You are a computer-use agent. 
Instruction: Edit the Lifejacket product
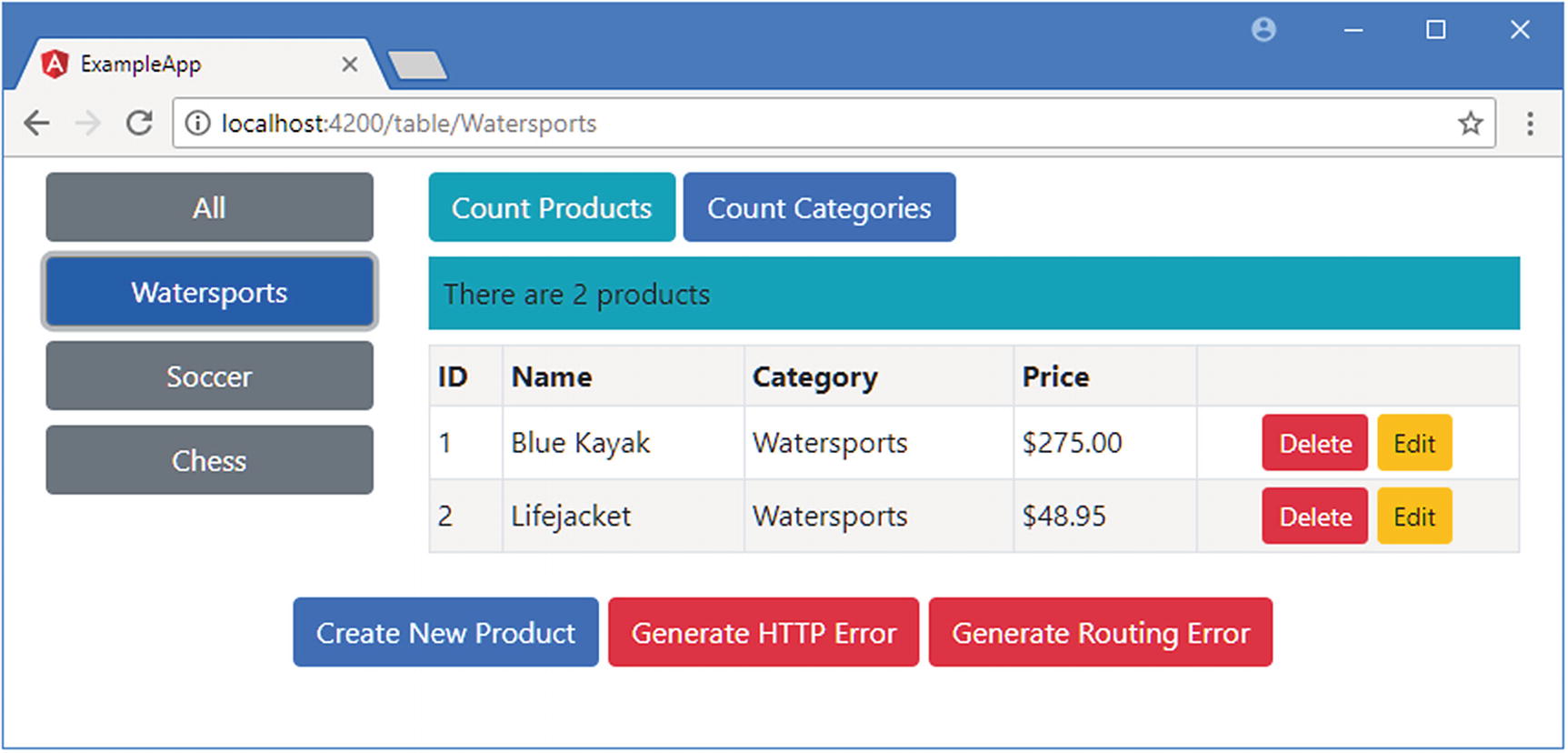[x=1414, y=516]
